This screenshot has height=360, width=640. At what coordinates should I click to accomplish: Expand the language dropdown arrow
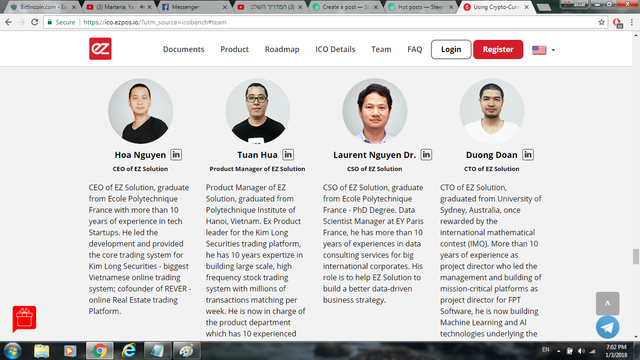click(553, 50)
